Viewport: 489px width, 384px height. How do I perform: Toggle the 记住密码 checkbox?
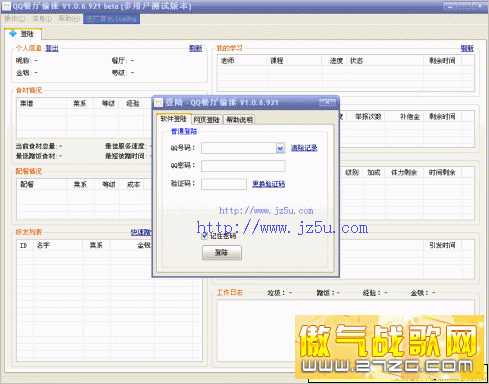coord(205,236)
